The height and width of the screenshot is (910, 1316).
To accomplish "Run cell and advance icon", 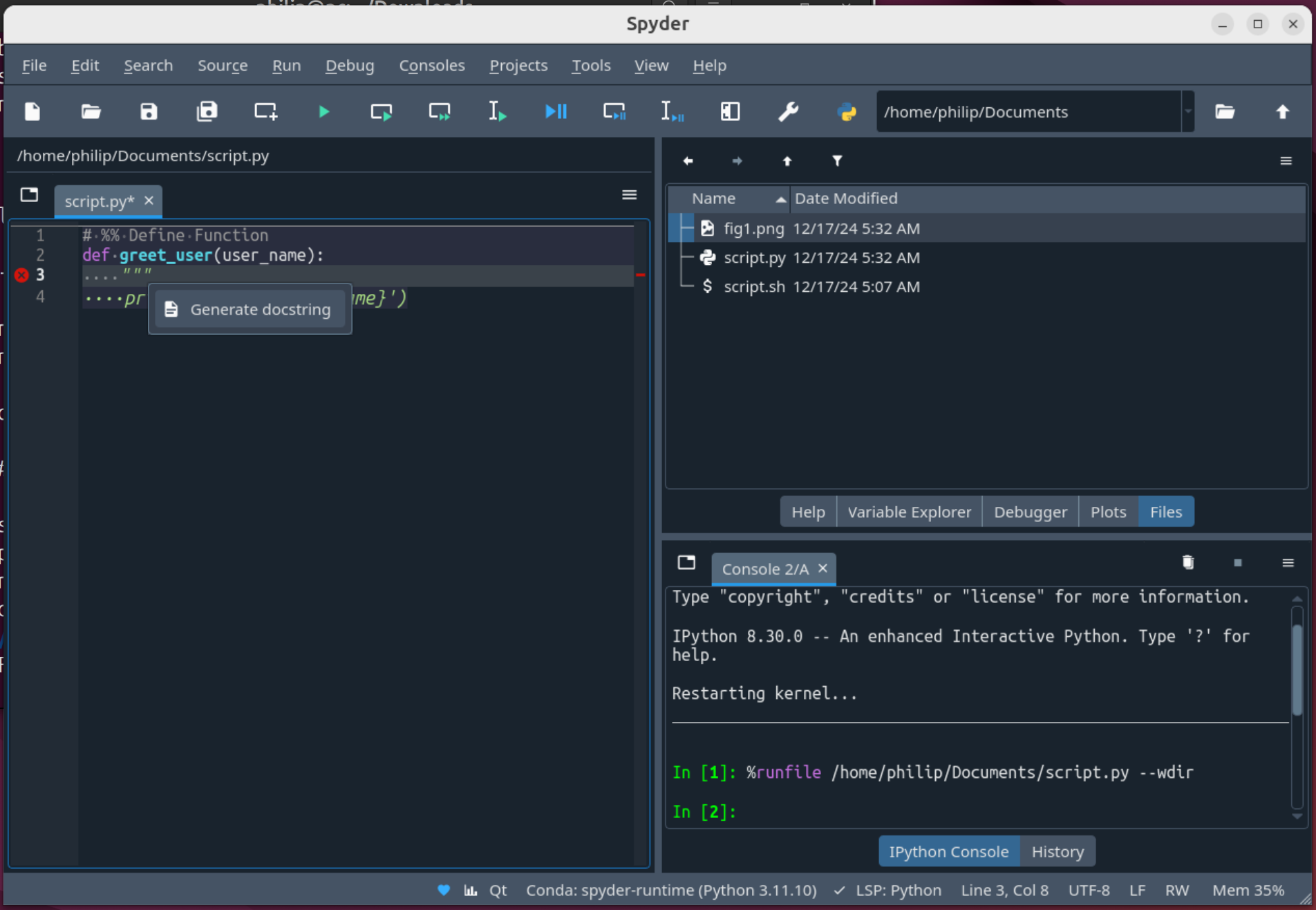I will 440,111.
